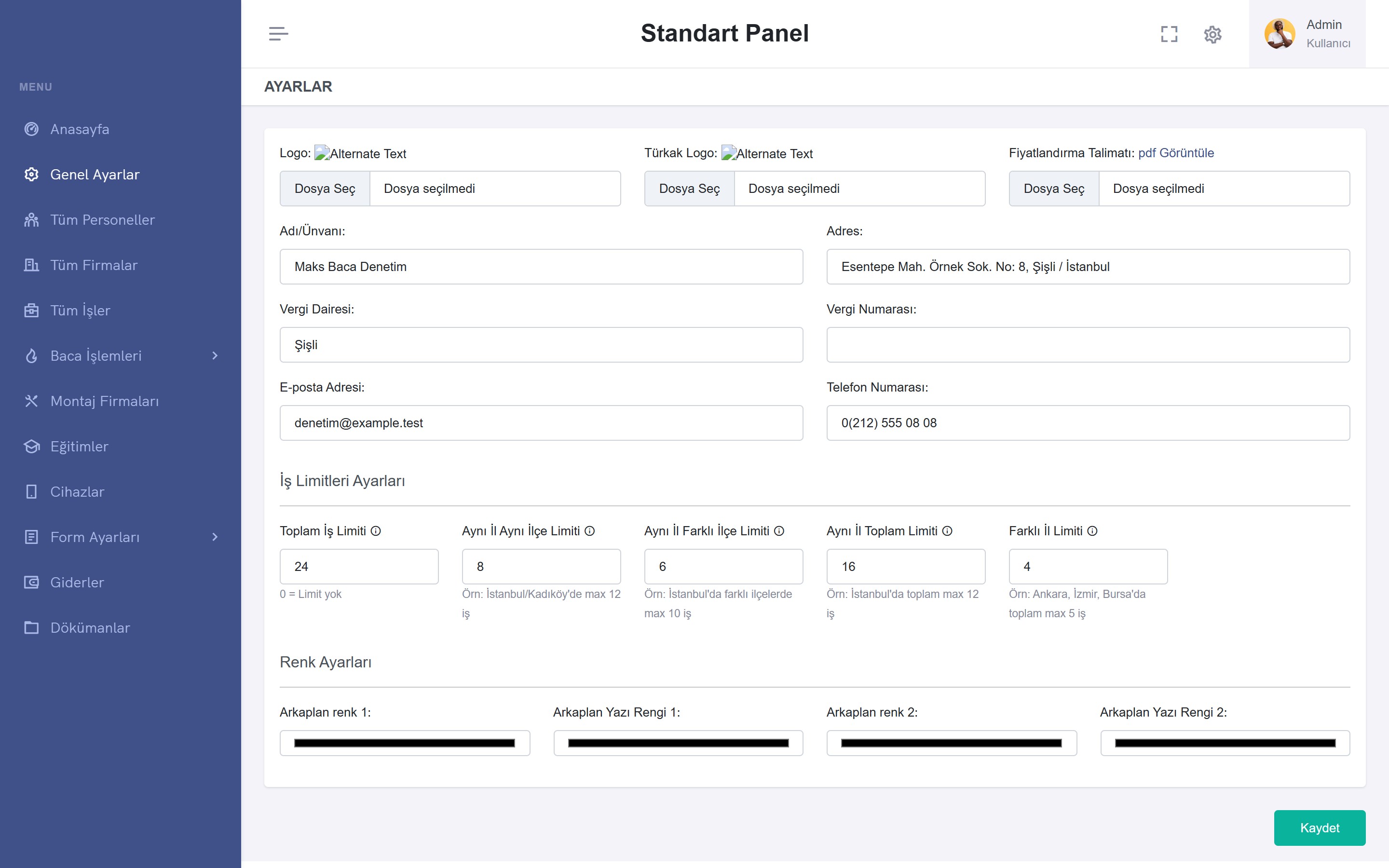This screenshot has width=1389, height=868.
Task: Open Arkaplan renk 2 color picker
Action: pyautogui.click(x=952, y=743)
